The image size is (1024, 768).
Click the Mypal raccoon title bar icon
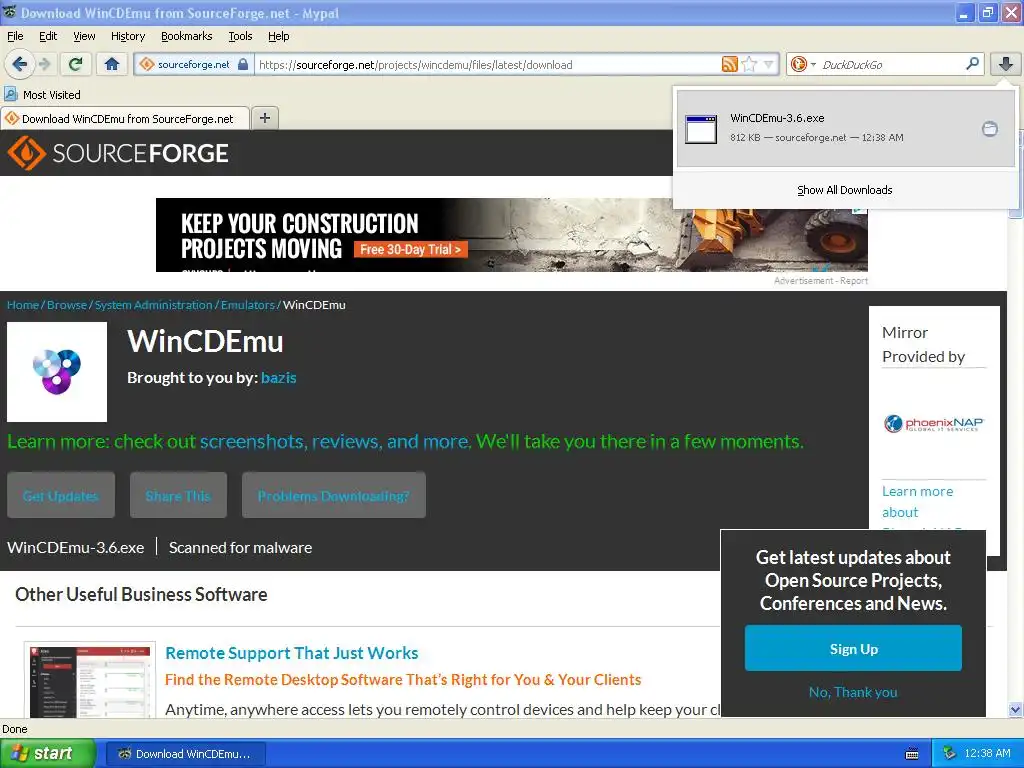9,12
